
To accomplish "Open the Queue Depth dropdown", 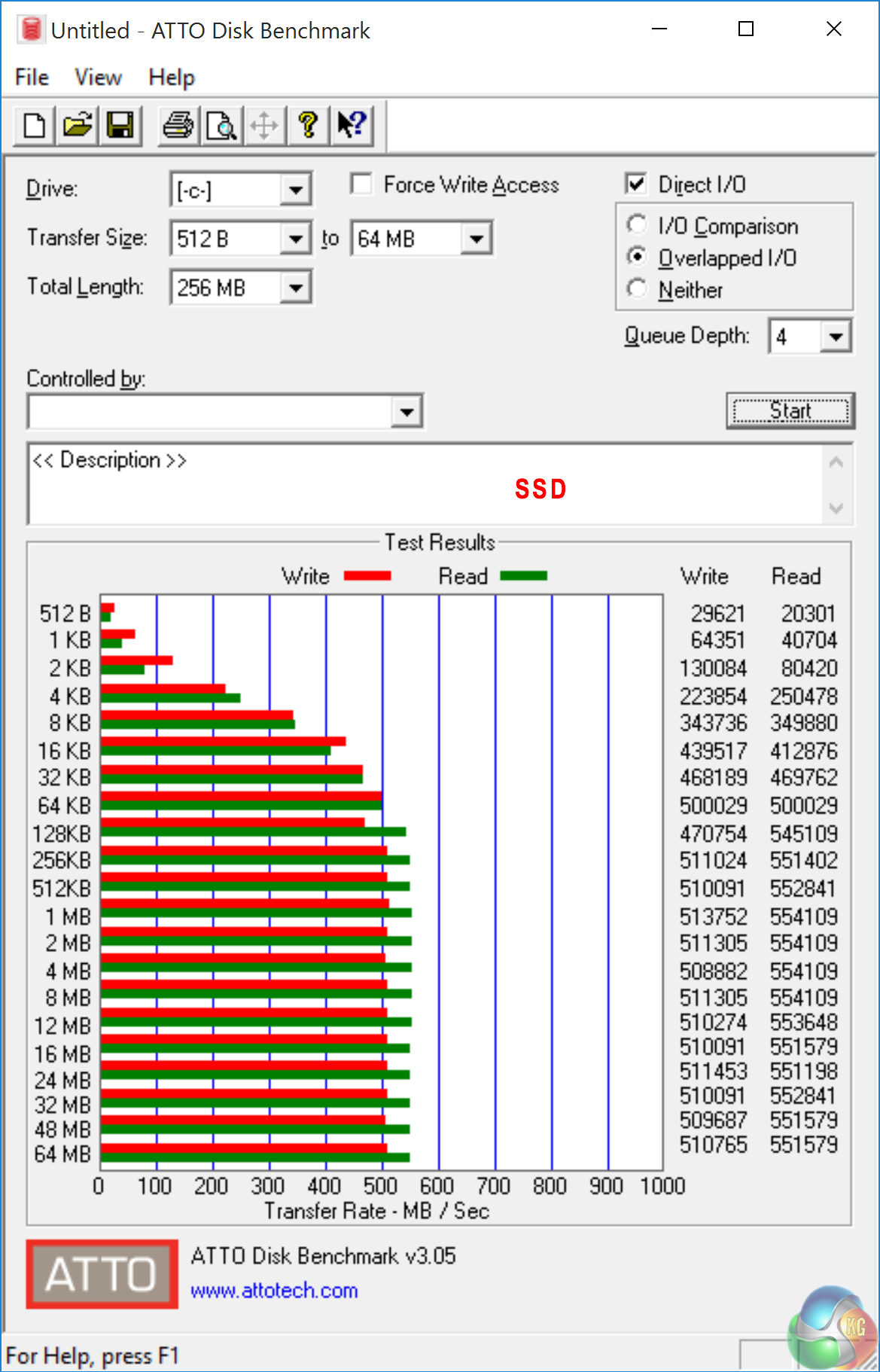I will coord(836,337).
